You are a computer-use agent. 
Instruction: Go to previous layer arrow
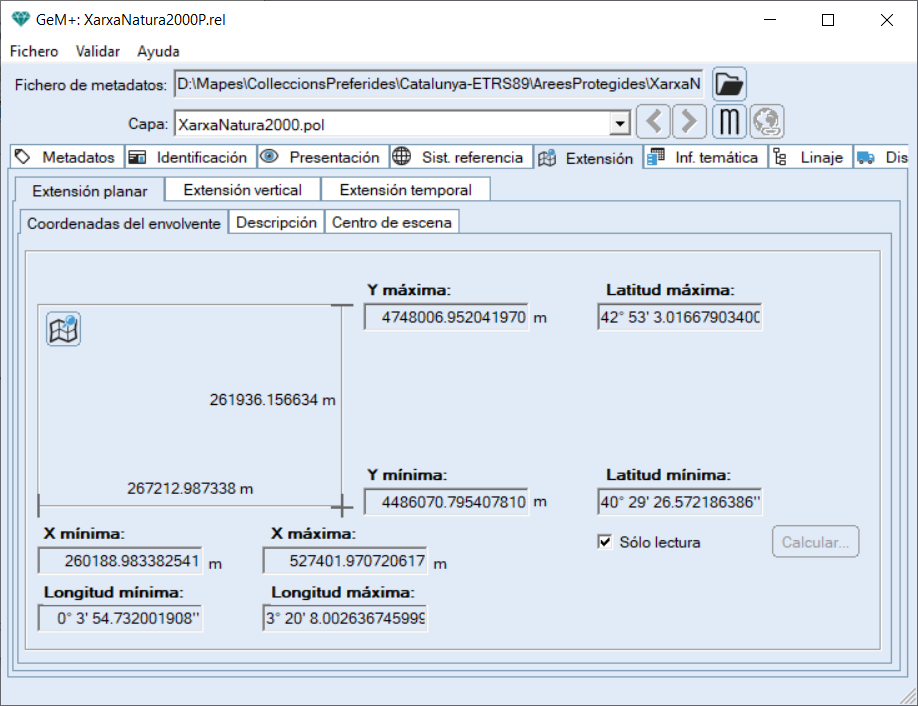tap(653, 123)
